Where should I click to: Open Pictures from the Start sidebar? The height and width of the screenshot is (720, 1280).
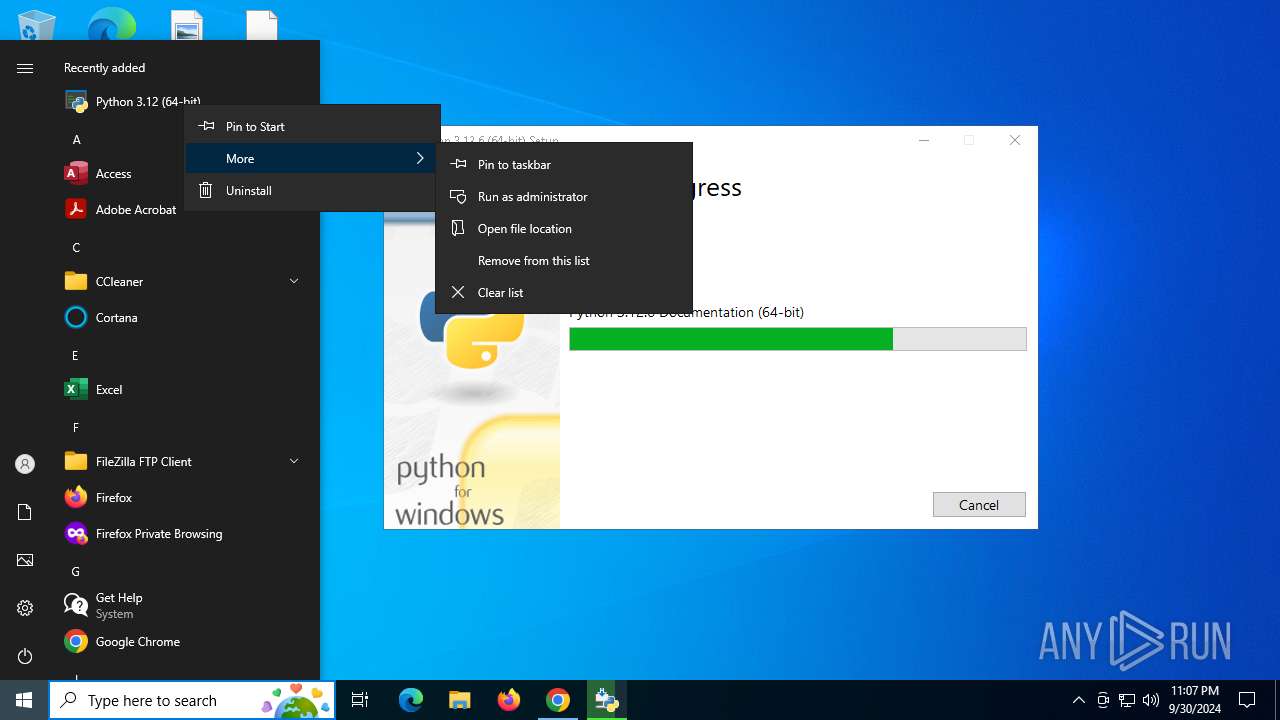tap(25, 560)
